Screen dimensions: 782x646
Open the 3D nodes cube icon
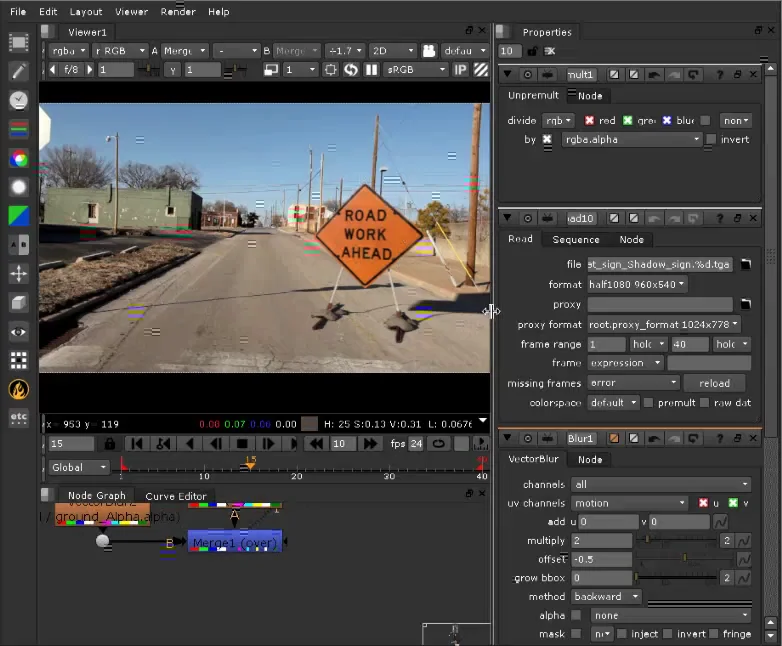[18, 302]
